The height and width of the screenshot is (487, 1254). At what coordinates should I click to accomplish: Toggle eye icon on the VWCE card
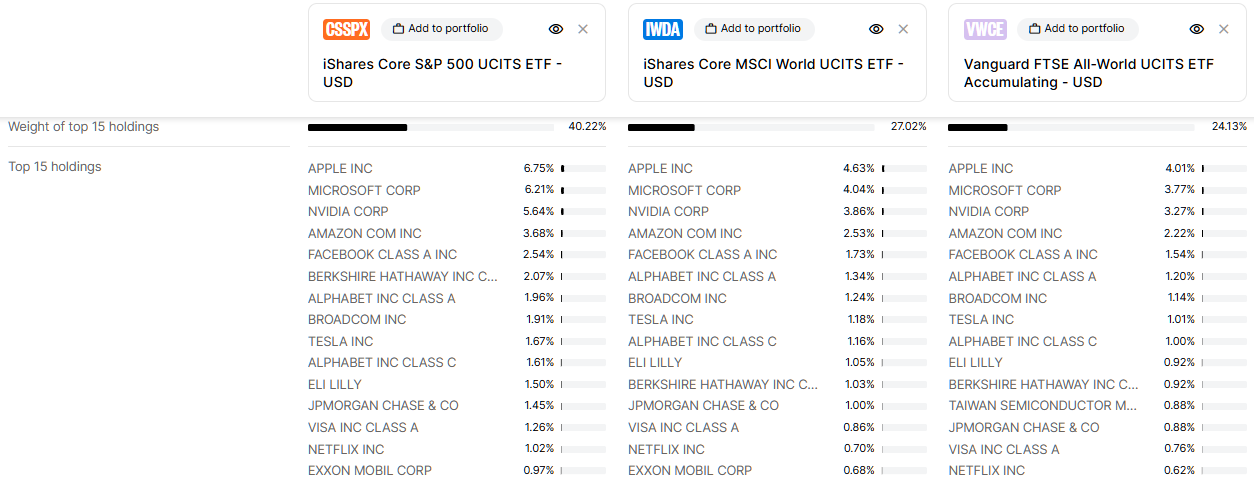(x=1196, y=29)
